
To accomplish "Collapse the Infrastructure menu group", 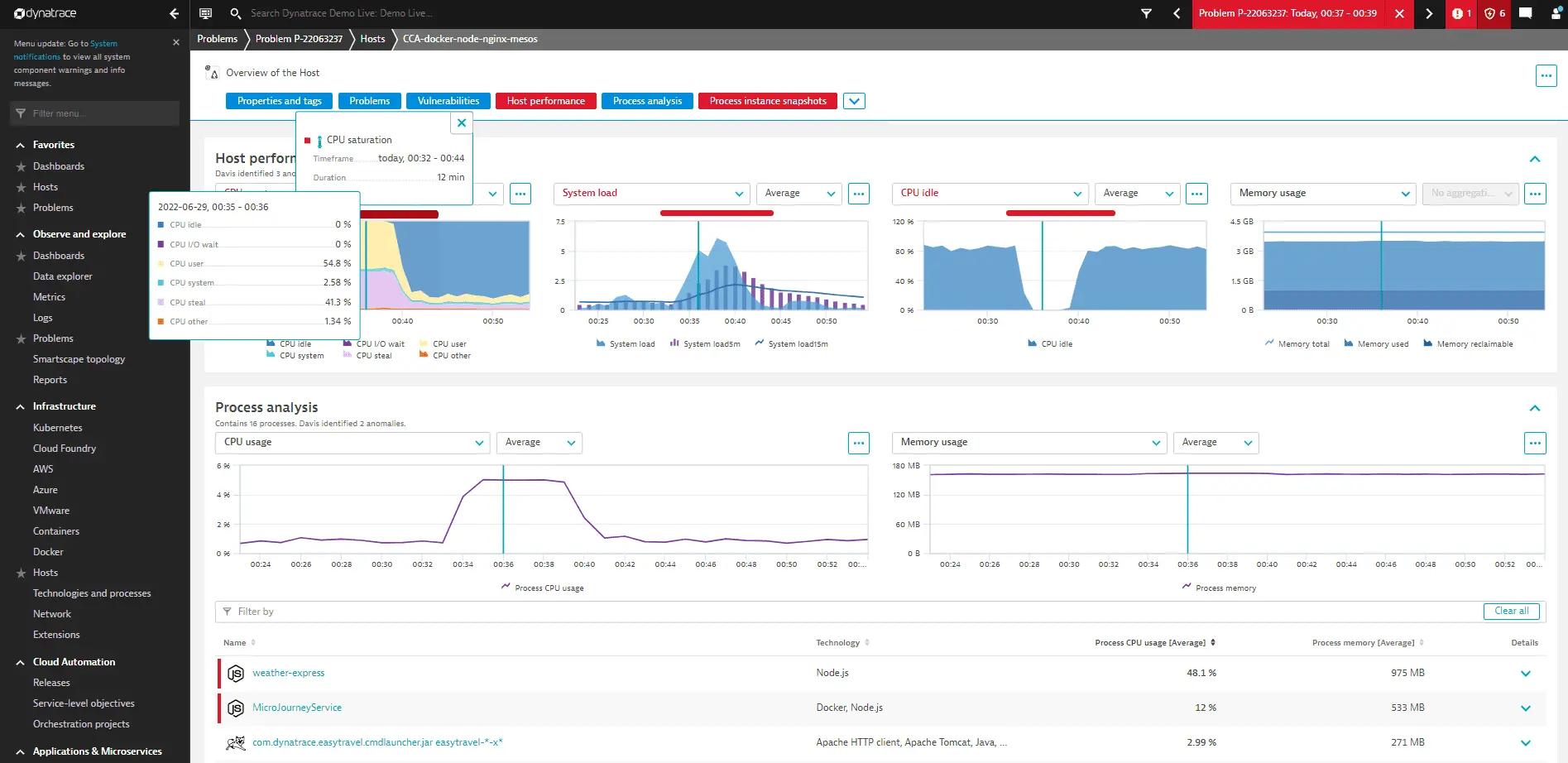I will pyautogui.click(x=20, y=406).
